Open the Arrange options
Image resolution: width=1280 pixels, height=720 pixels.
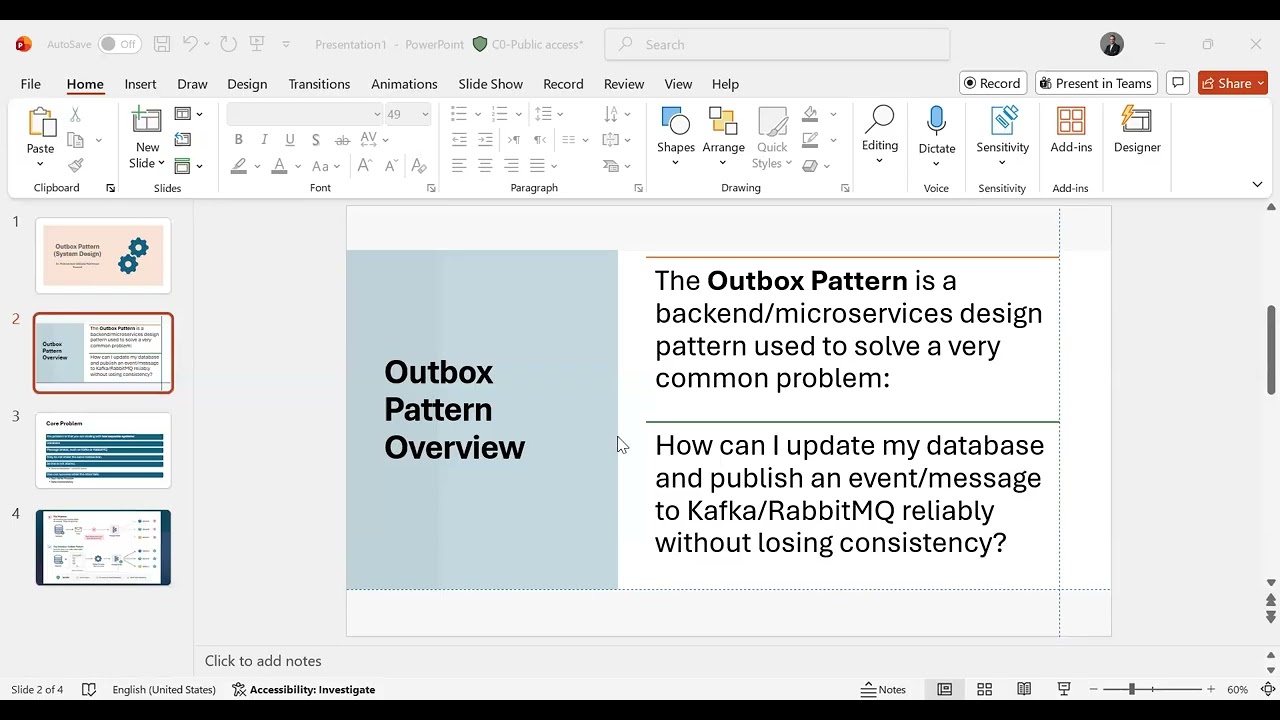723,137
